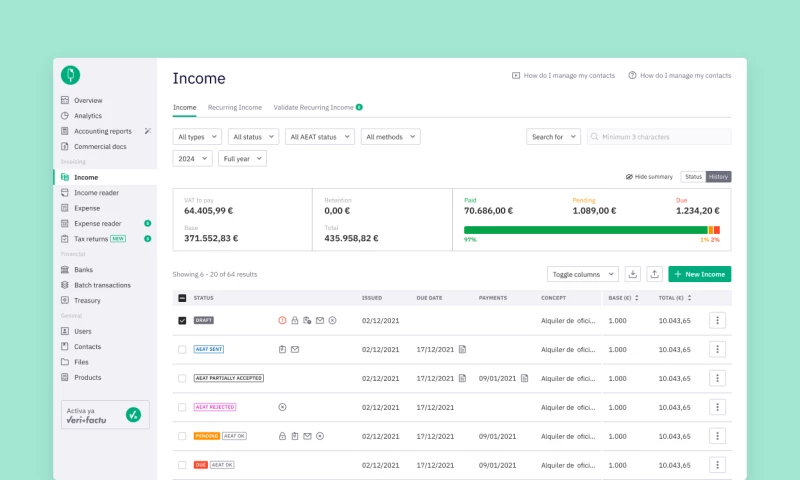
Task: Check the AEAT PARTIALLY ACCEPTED row checkbox
Action: pos(182,378)
